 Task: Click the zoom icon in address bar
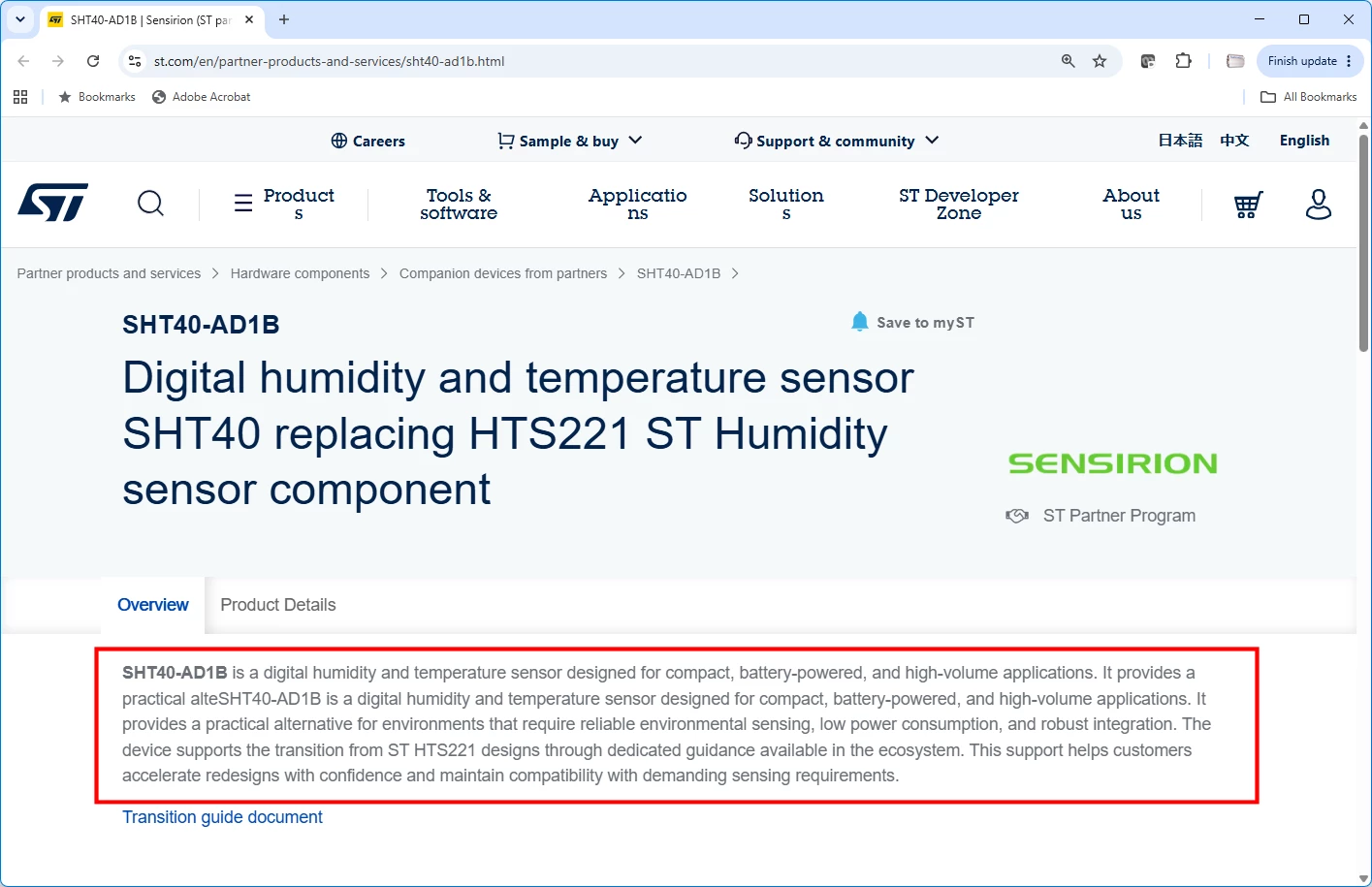click(x=1068, y=61)
